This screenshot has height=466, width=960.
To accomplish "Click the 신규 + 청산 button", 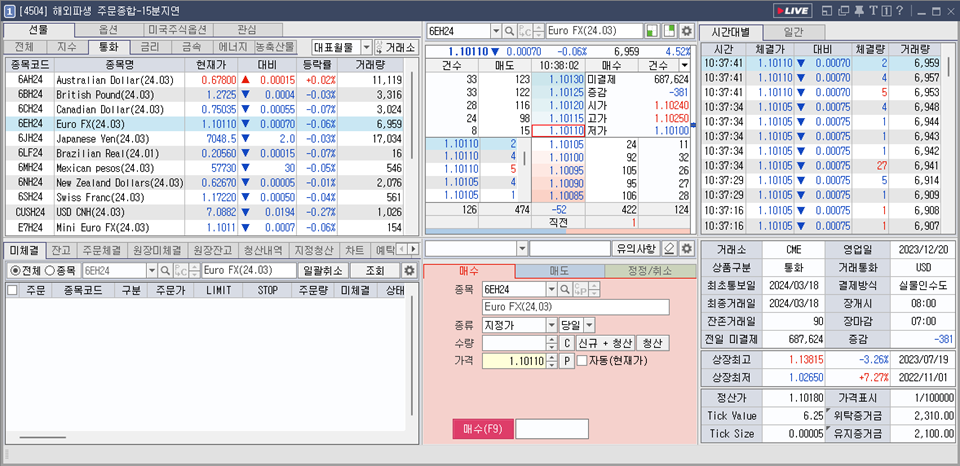I will 606,343.
